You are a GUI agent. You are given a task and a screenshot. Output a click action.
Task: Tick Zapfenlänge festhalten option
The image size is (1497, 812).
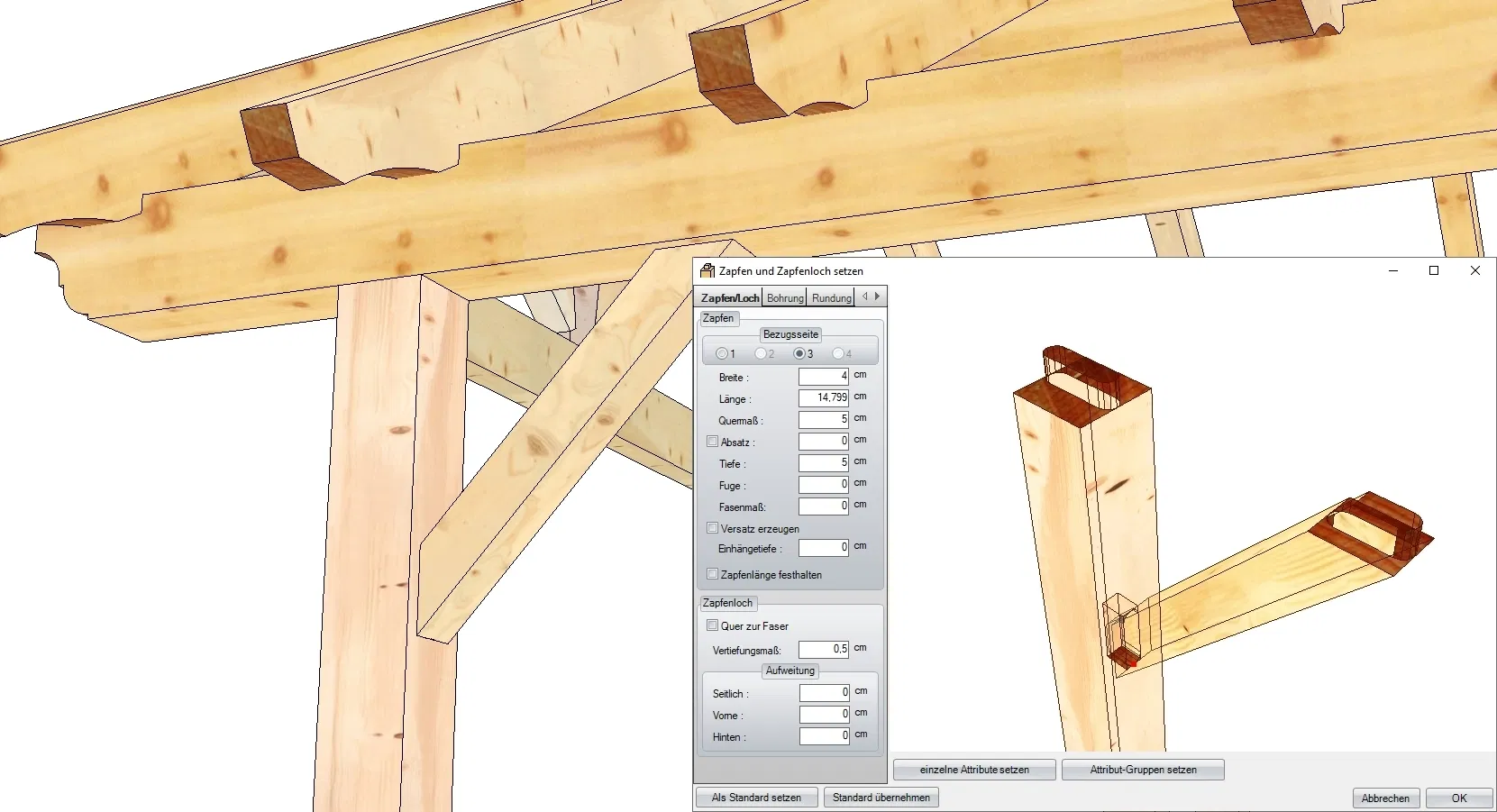coord(713,574)
